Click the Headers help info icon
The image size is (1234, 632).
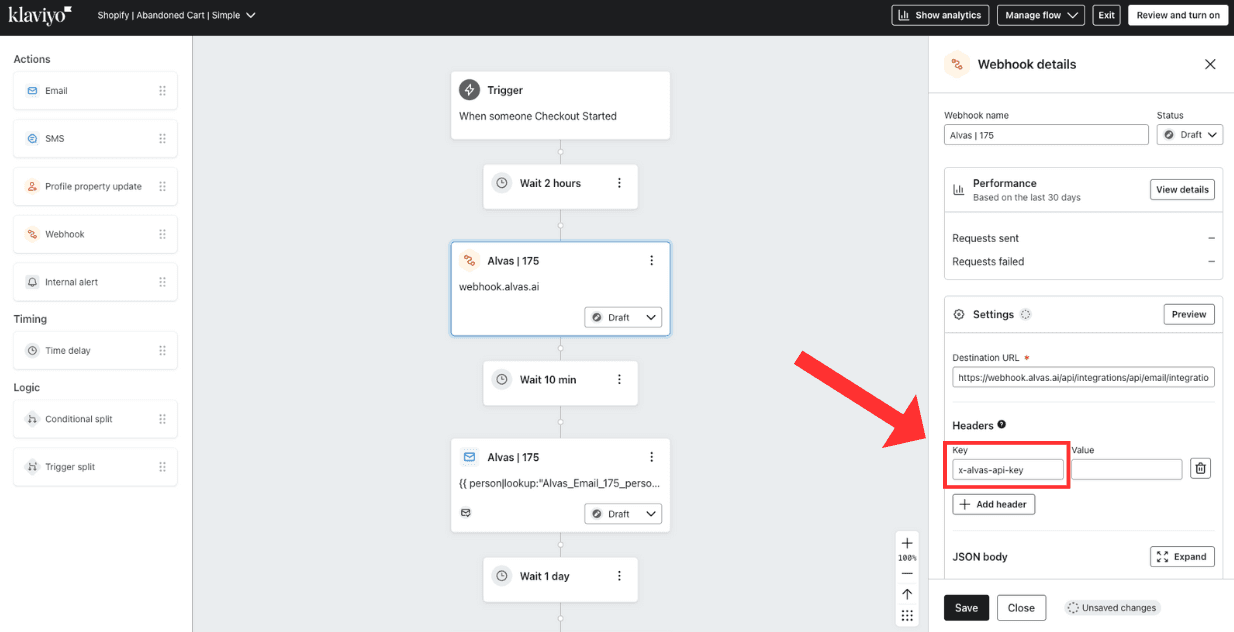point(1002,425)
